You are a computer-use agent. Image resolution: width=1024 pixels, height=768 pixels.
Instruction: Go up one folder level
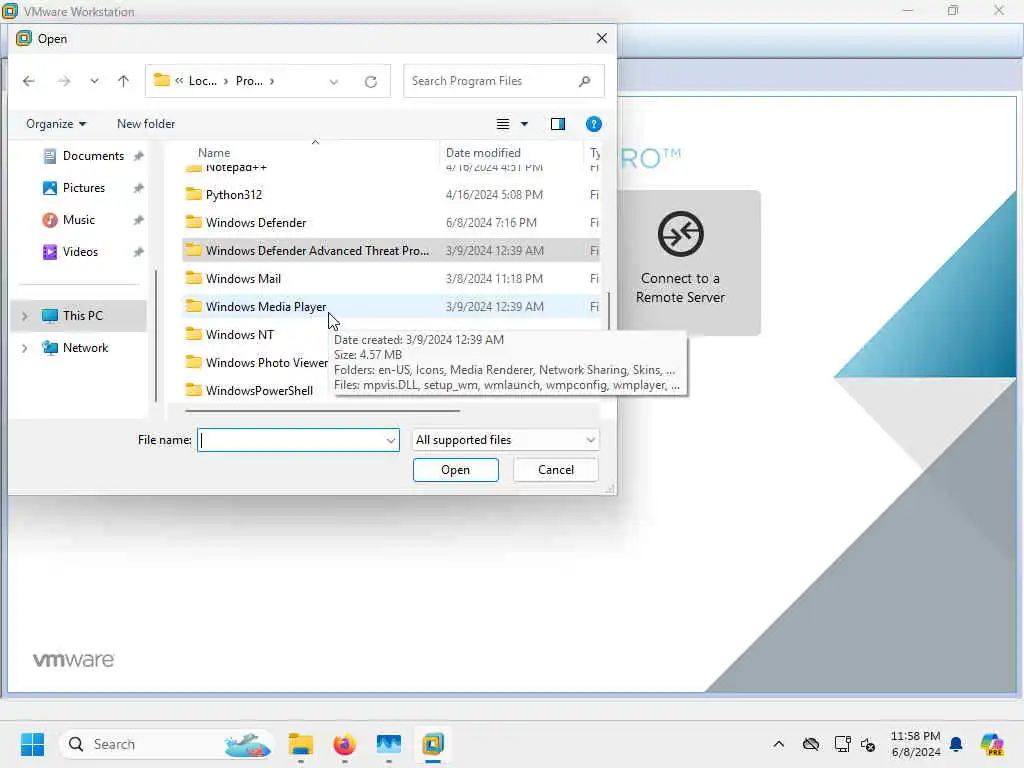pos(123,81)
